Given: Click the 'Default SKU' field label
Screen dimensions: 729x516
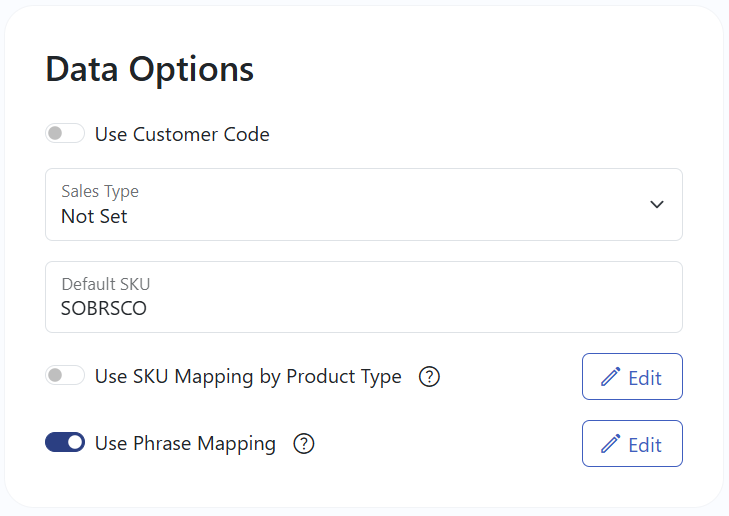Looking at the screenshot, I should (x=105, y=284).
